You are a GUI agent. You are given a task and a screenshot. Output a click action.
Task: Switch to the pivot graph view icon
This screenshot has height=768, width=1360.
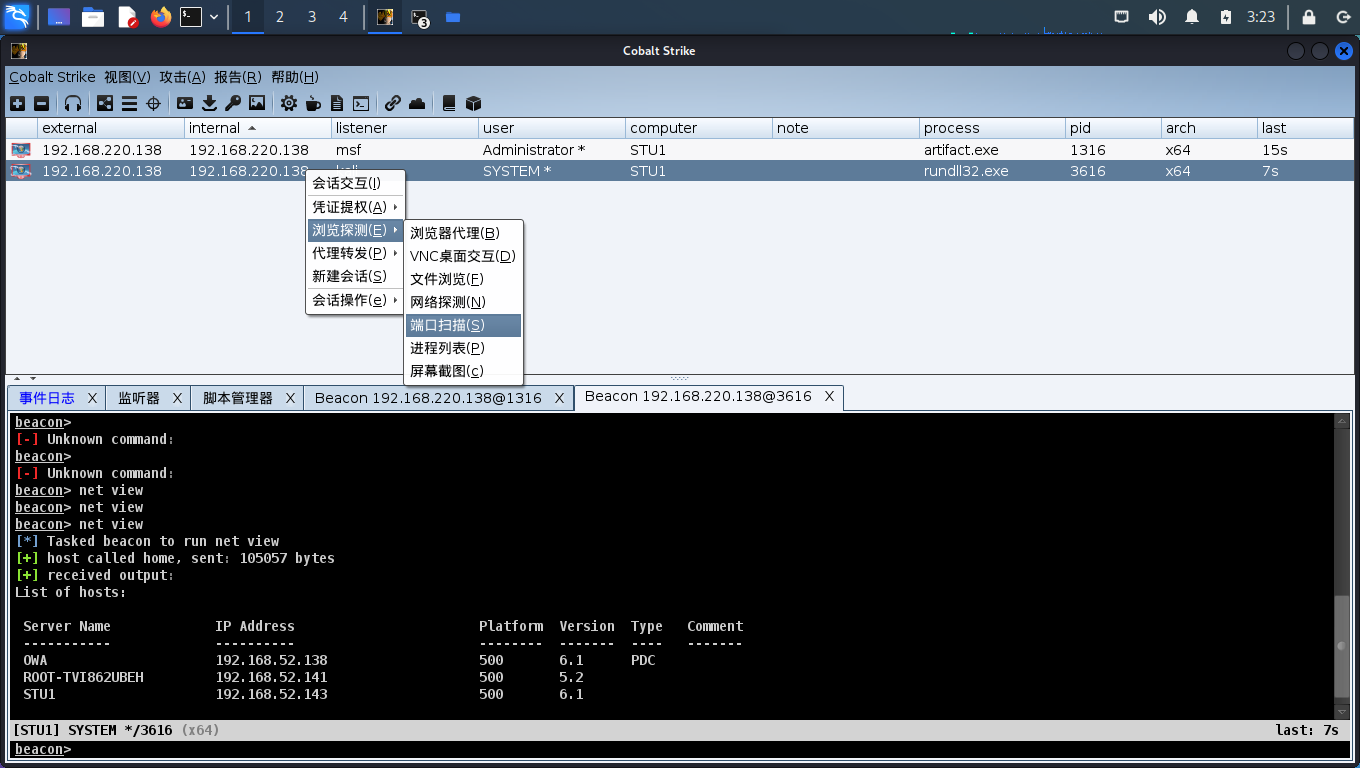point(105,103)
